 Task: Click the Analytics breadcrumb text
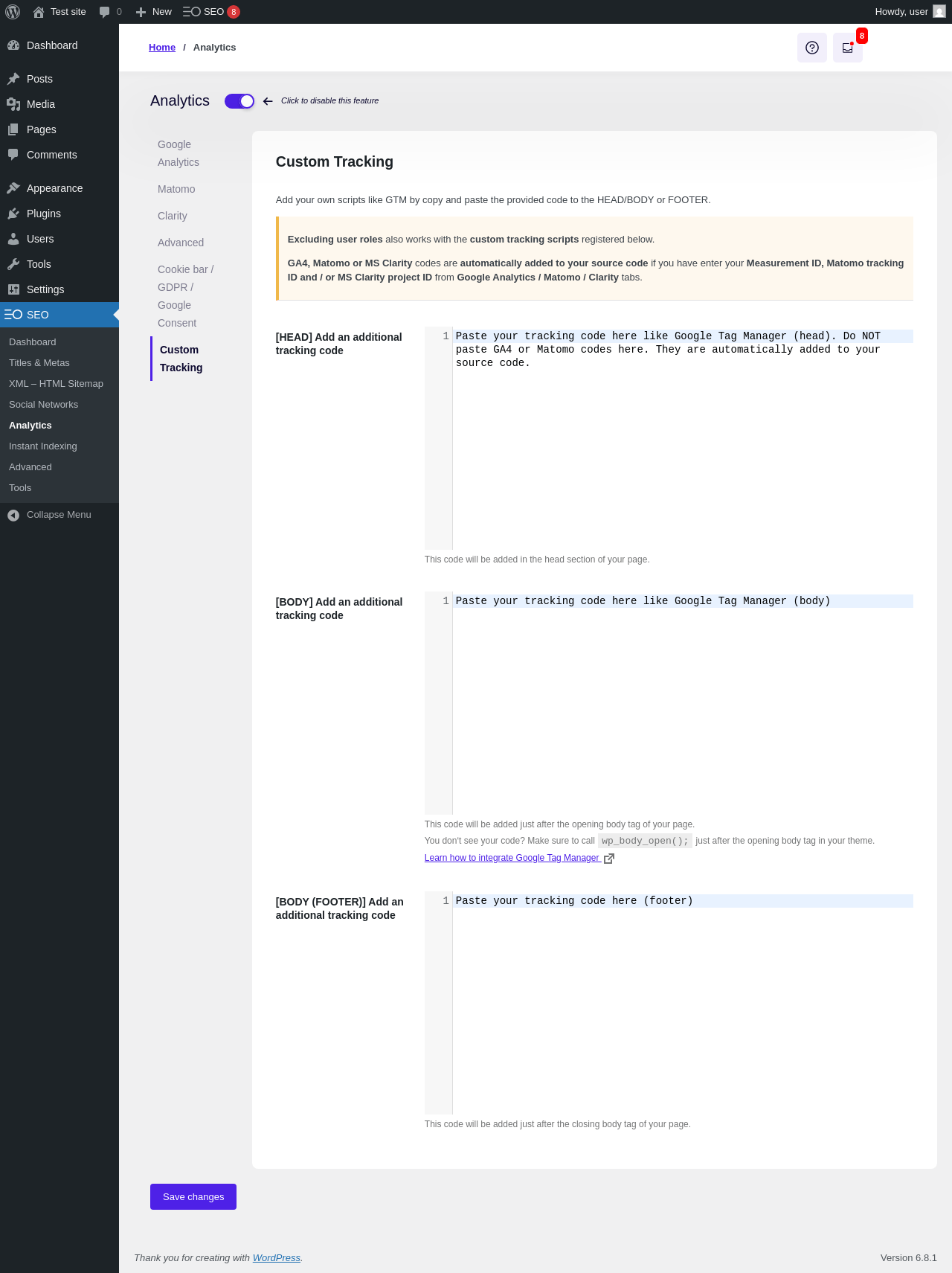point(214,48)
